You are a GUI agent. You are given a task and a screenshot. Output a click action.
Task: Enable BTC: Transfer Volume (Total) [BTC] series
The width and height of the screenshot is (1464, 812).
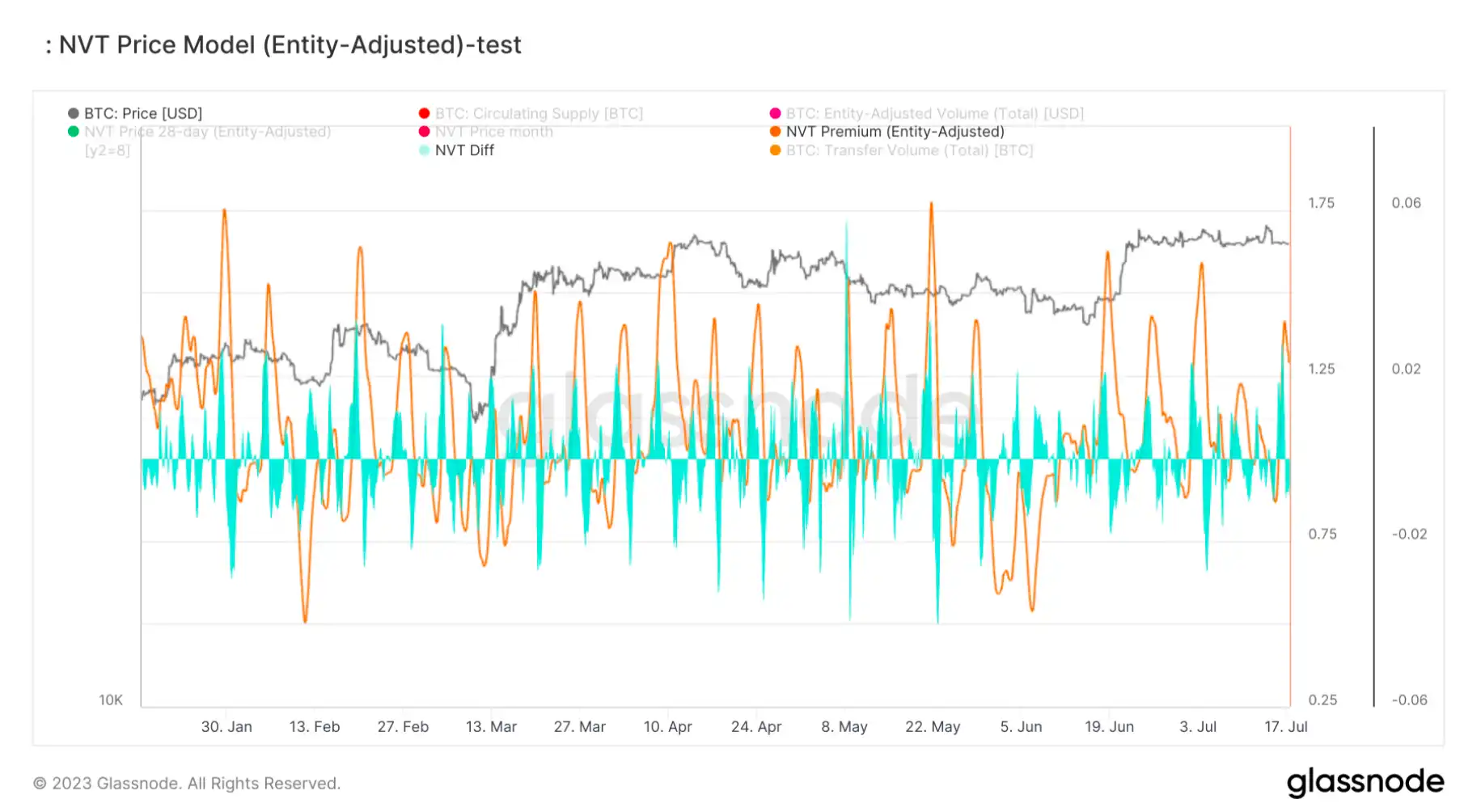pyautogui.click(x=901, y=150)
